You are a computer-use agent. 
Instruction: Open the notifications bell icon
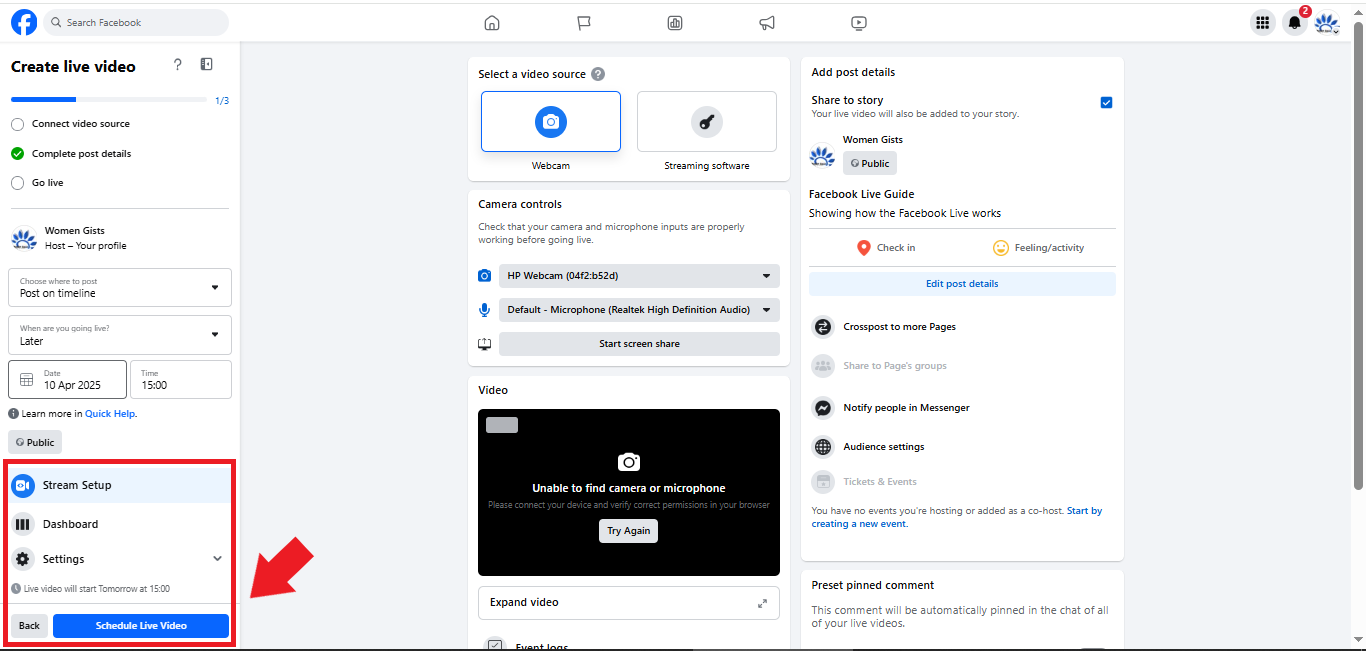click(1295, 22)
